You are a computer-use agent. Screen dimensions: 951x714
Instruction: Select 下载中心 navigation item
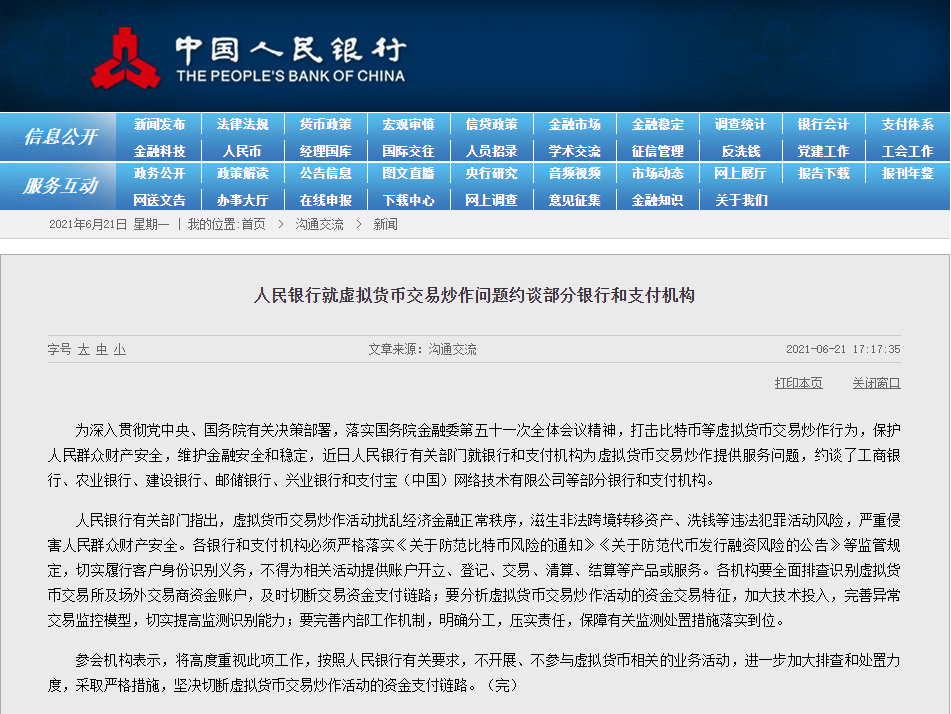(x=408, y=200)
